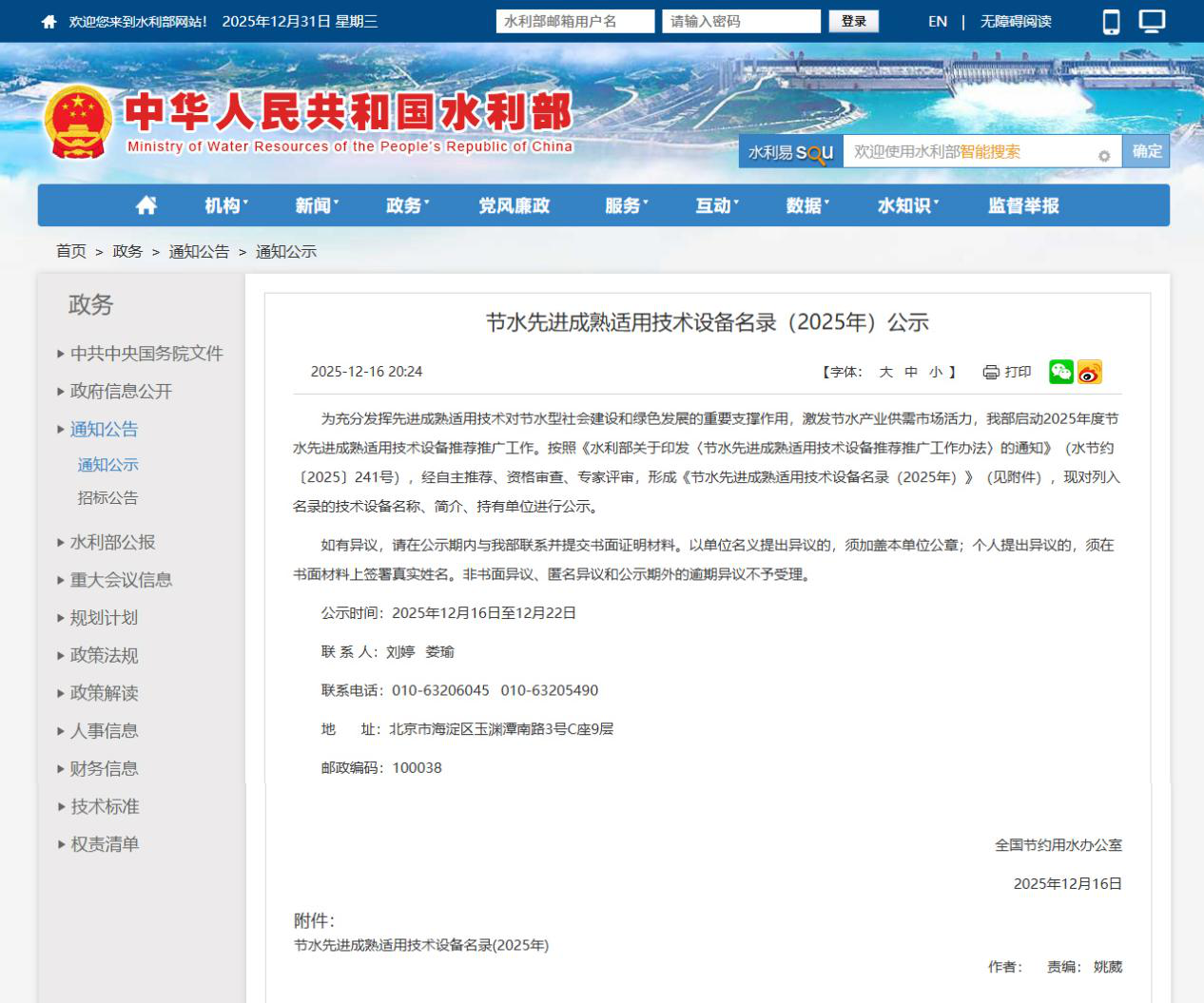This screenshot has height=1003, width=1204.
Task: Set font size to 大
Action: [x=886, y=373]
